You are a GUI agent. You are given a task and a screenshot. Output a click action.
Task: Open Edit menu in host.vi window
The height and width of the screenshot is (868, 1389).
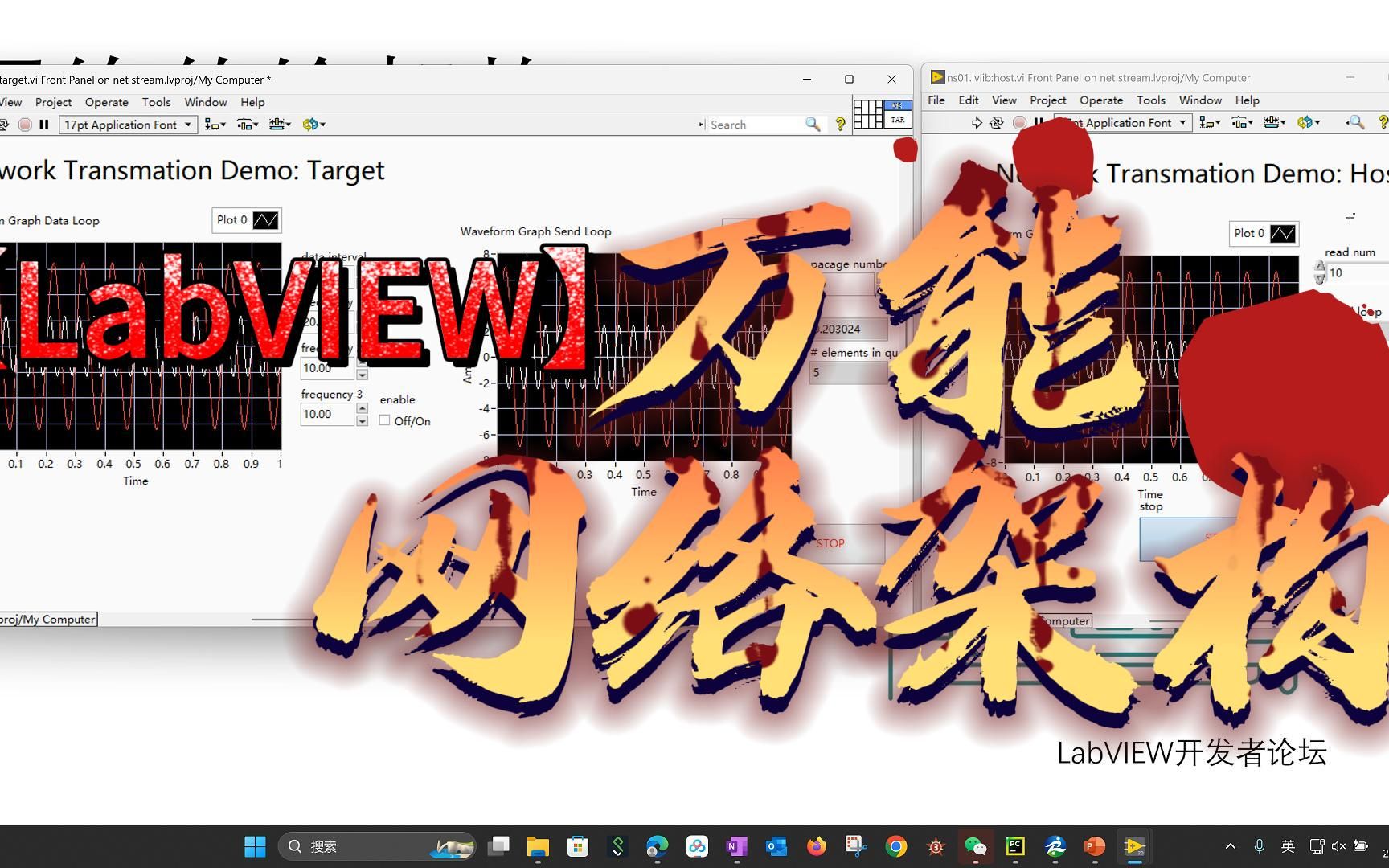(x=969, y=100)
